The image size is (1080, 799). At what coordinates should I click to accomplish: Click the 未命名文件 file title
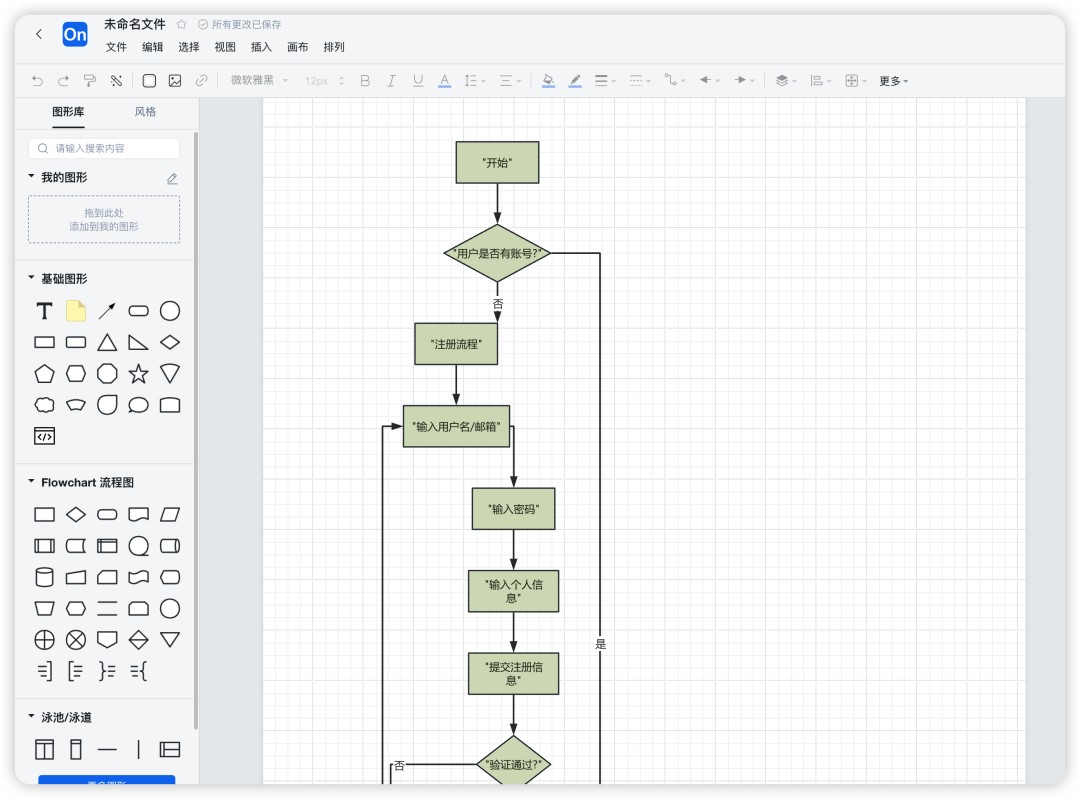(x=135, y=24)
